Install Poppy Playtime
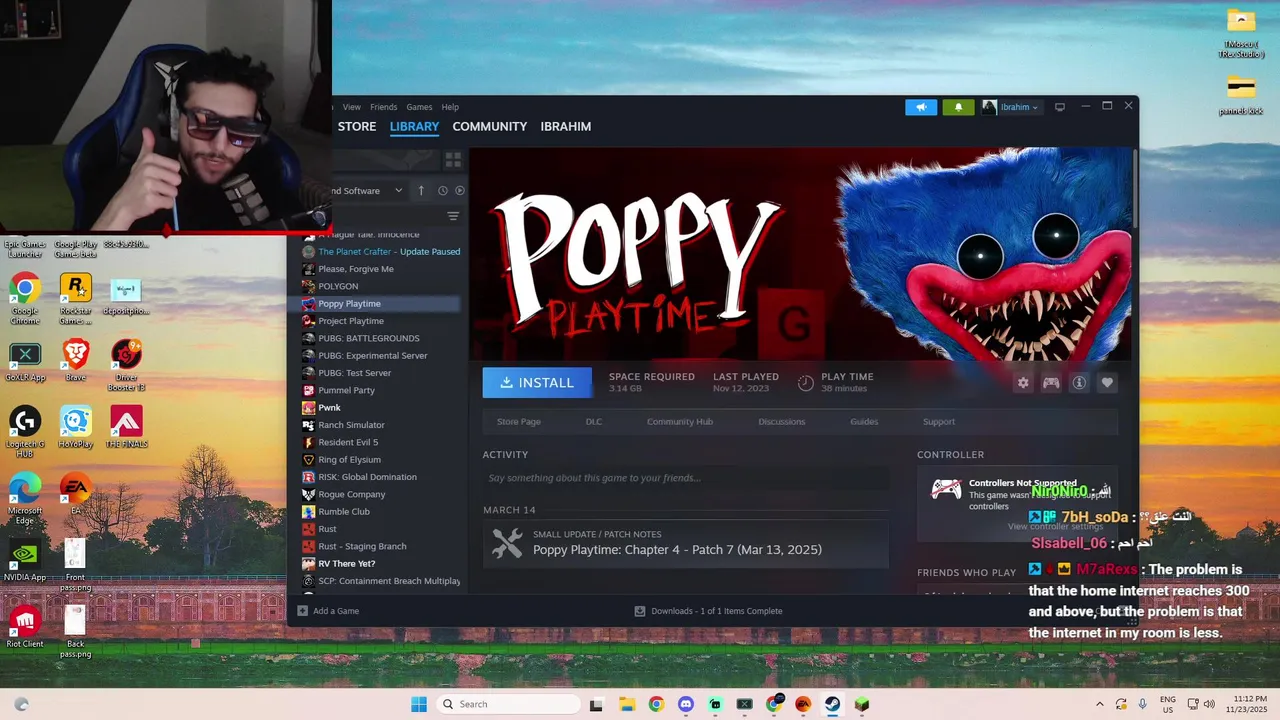This screenshot has height=720, width=1280. 537,383
